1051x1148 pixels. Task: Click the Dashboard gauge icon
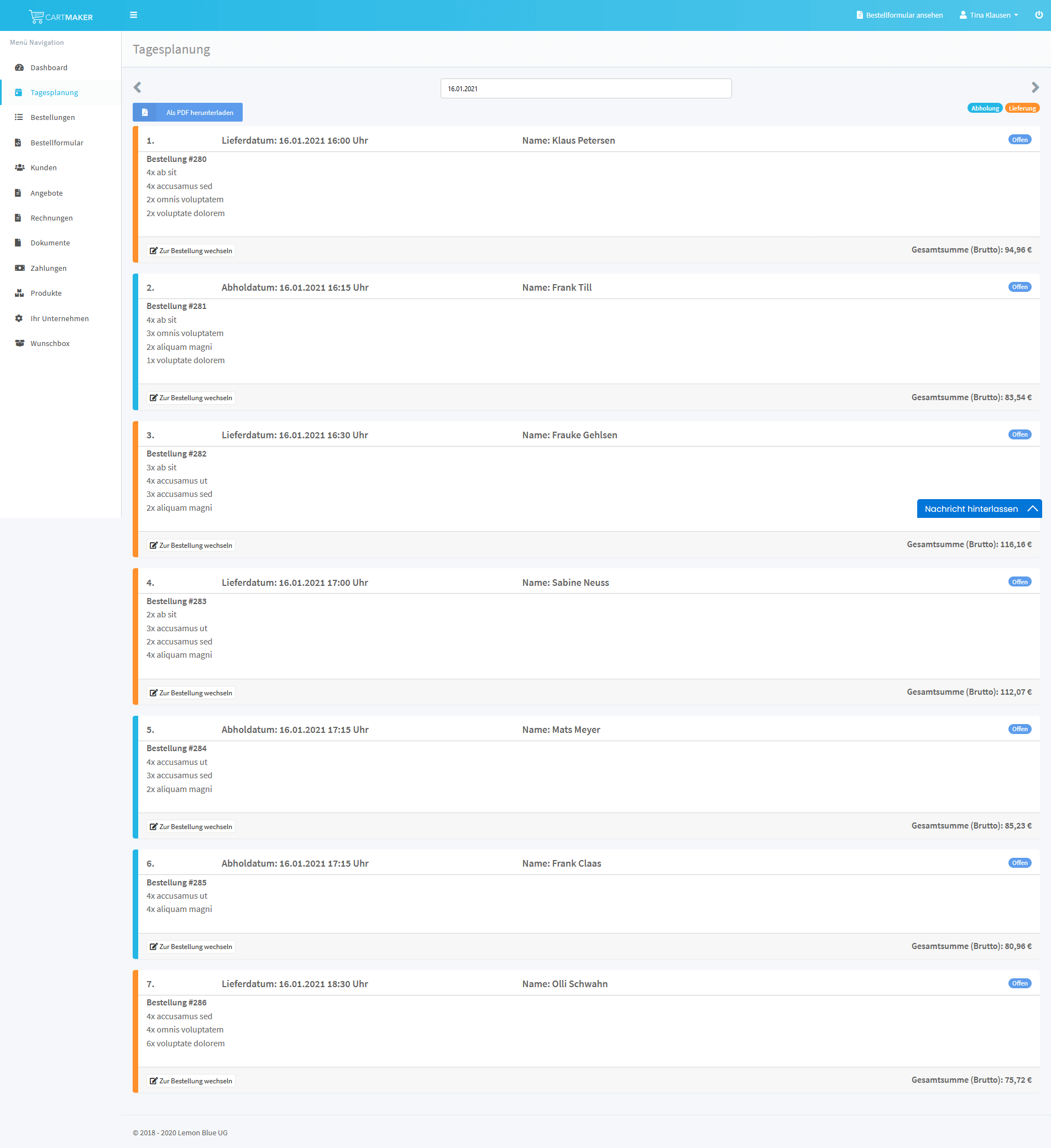pos(19,68)
